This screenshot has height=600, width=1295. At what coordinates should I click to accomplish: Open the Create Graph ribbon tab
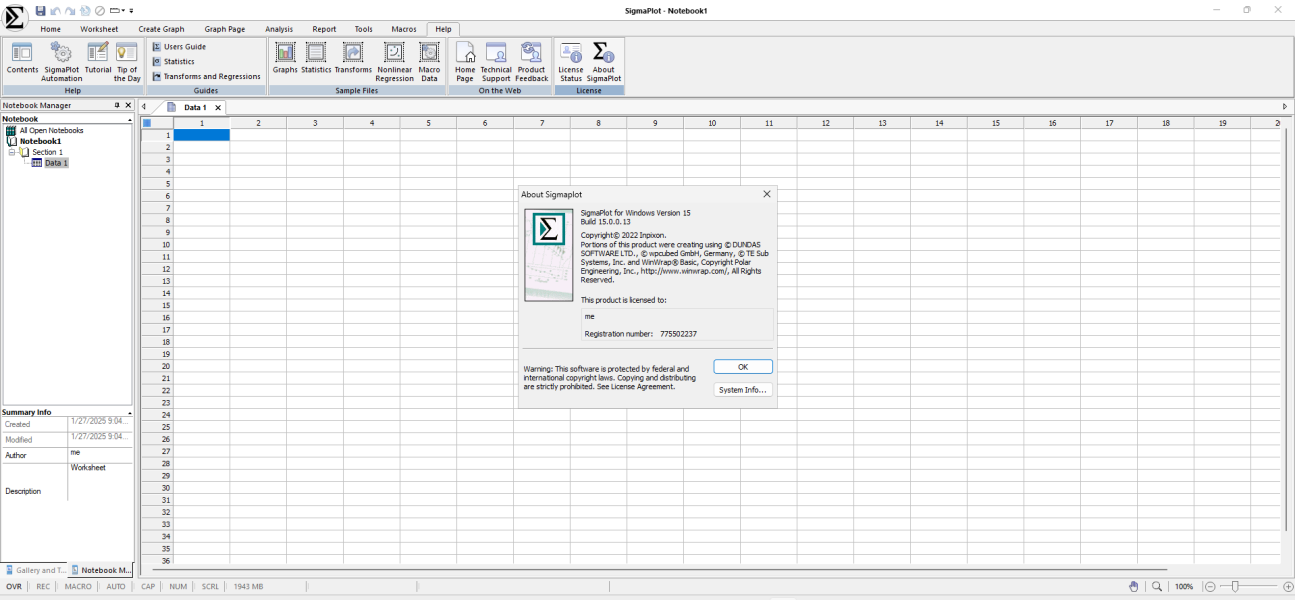(x=161, y=29)
